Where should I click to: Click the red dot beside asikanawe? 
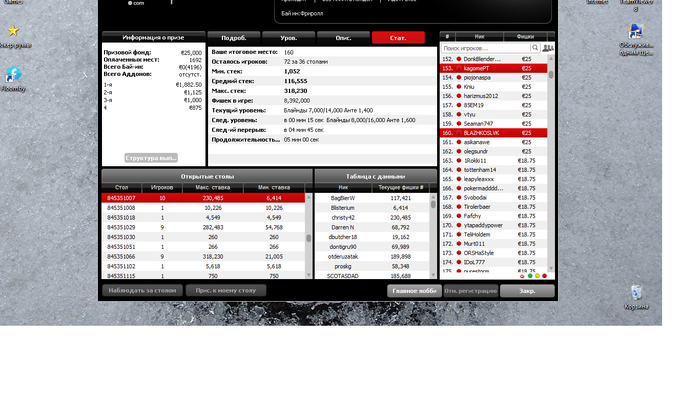tap(458, 142)
